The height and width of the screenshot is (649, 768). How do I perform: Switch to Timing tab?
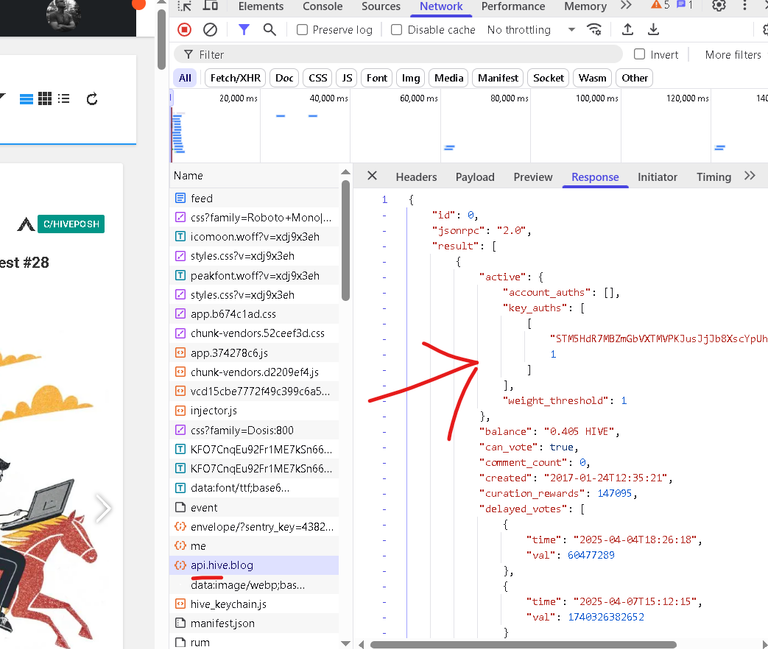714,177
